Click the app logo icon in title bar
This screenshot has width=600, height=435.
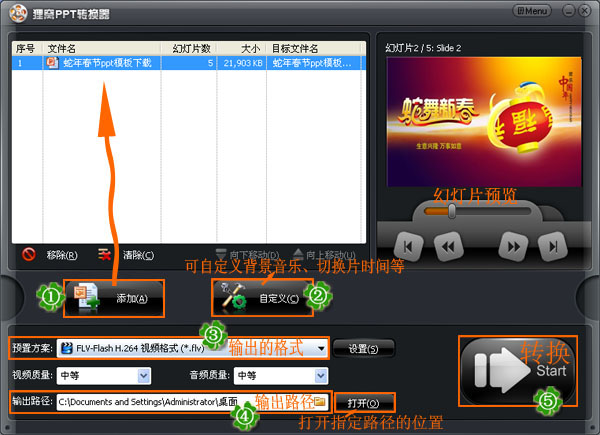click(x=18, y=13)
